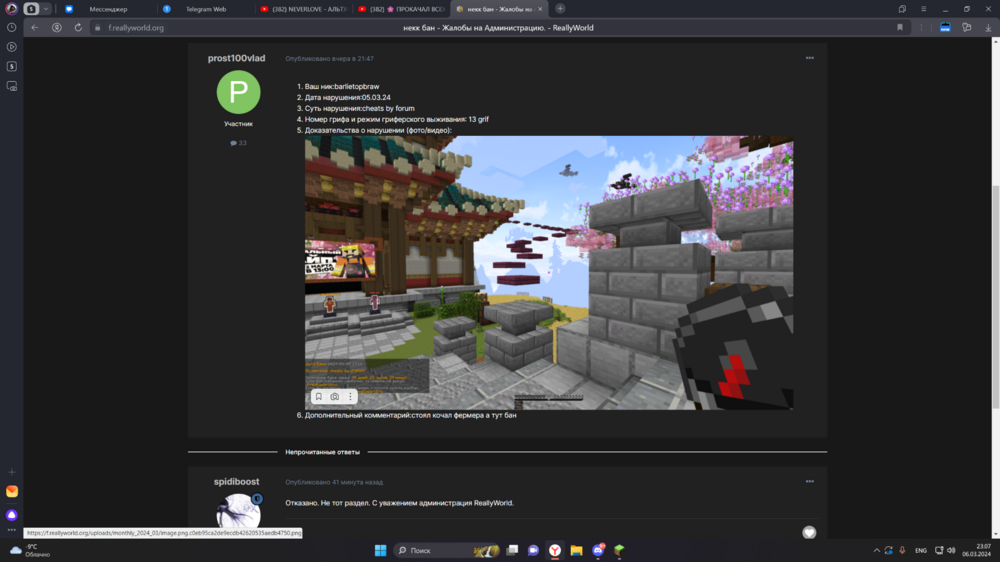The width and height of the screenshot is (1000, 562).
Task: Open the spidiboost profile link
Action: pyautogui.click(x=236, y=482)
